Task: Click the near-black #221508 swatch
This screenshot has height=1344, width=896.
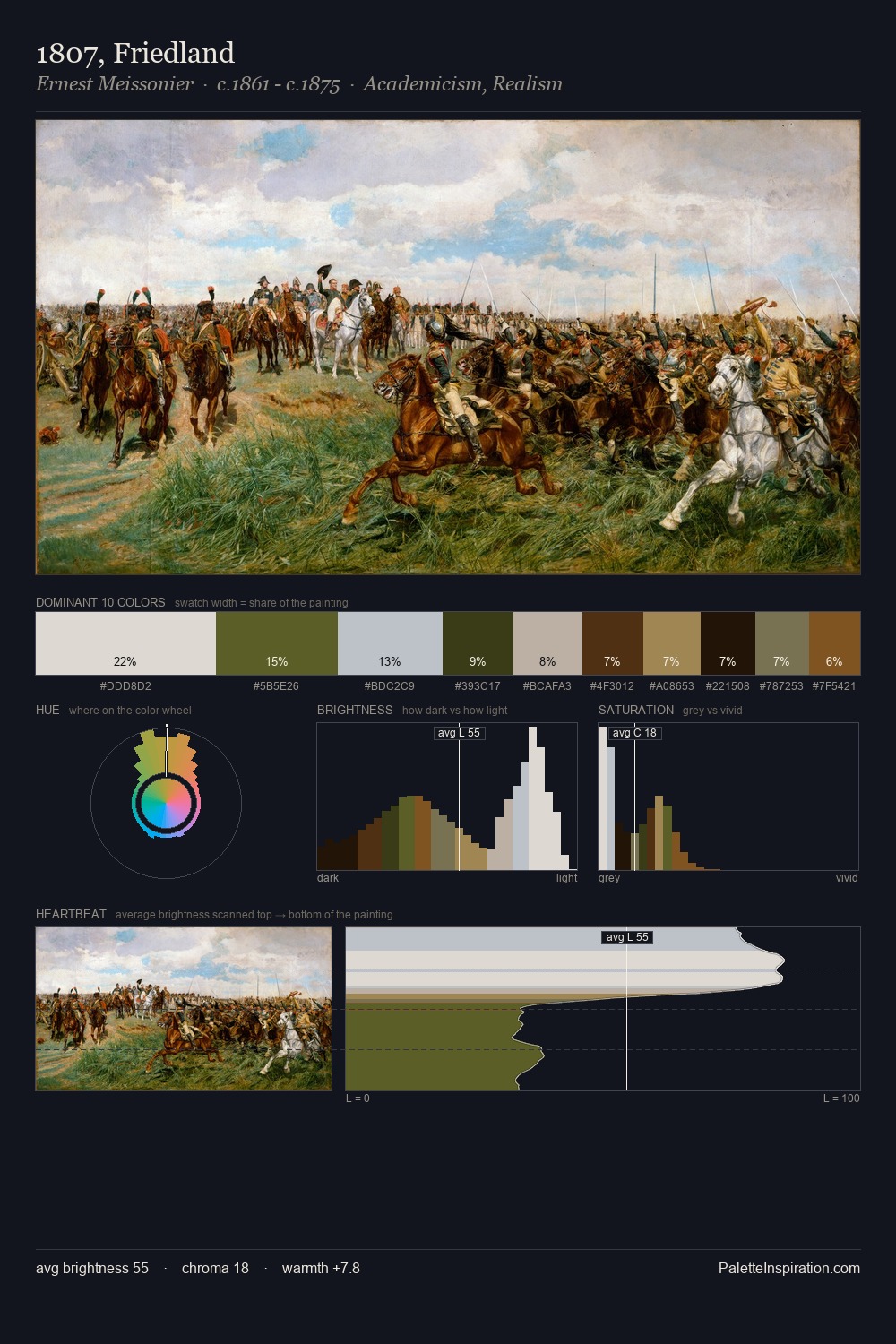Action: pos(728,643)
